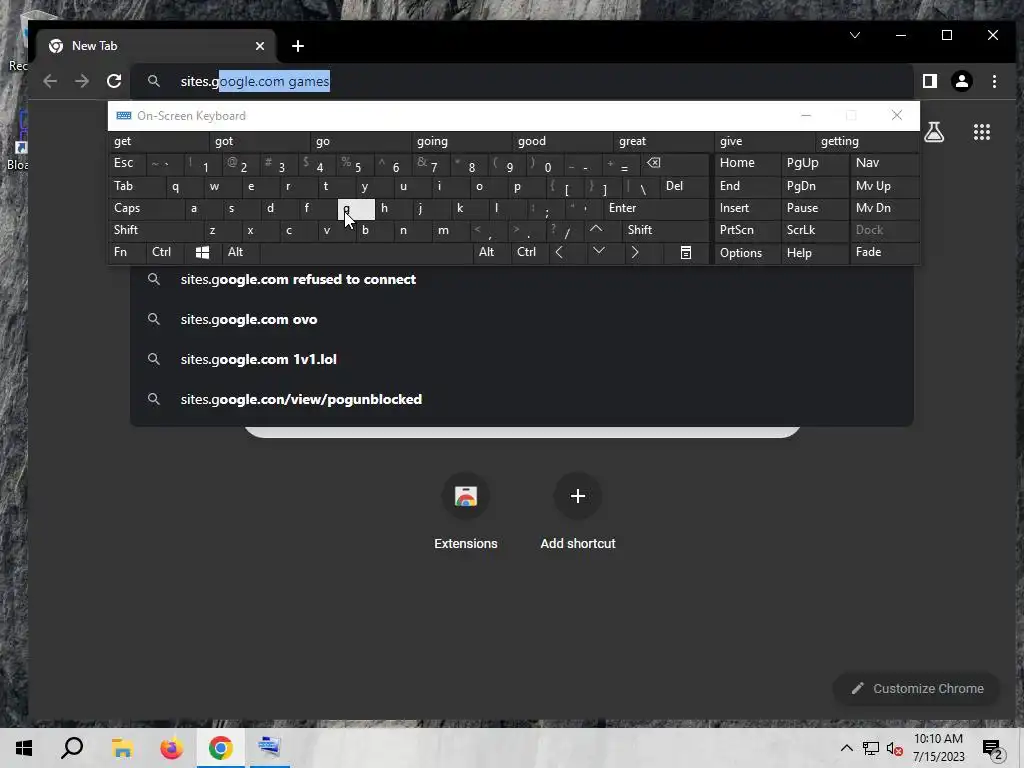Click the context menu key on the On-Screen Keyboard

pos(686,252)
